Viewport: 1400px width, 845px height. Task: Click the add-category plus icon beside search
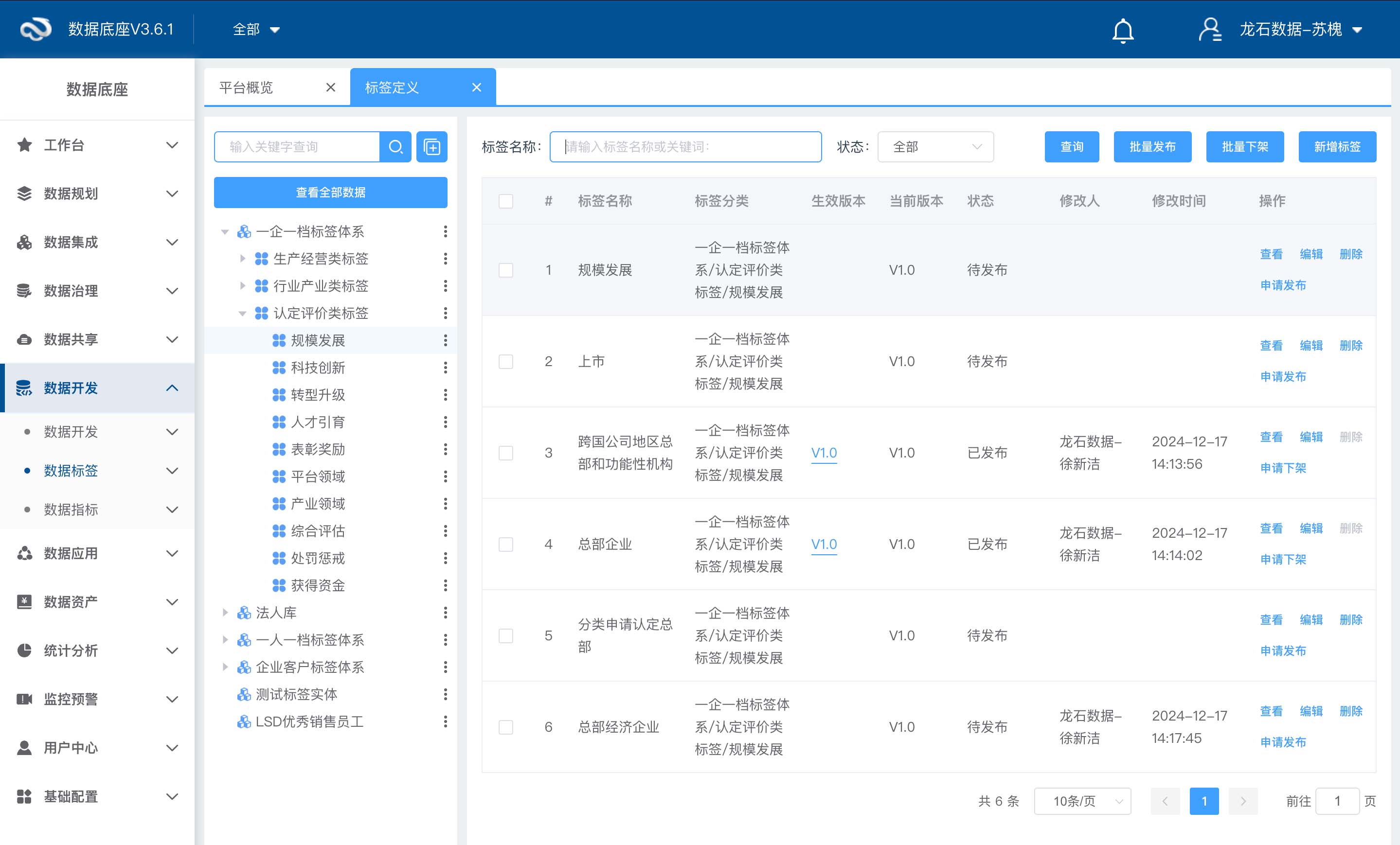432,147
